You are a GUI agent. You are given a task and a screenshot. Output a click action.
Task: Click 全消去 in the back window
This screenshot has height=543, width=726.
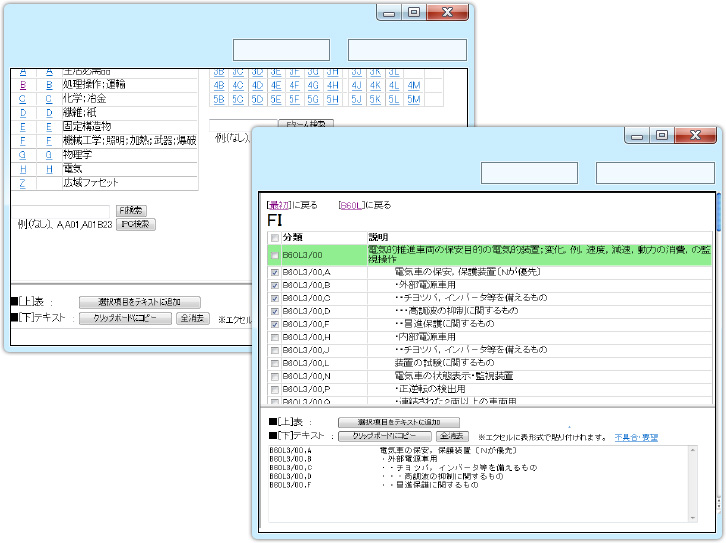(x=193, y=318)
